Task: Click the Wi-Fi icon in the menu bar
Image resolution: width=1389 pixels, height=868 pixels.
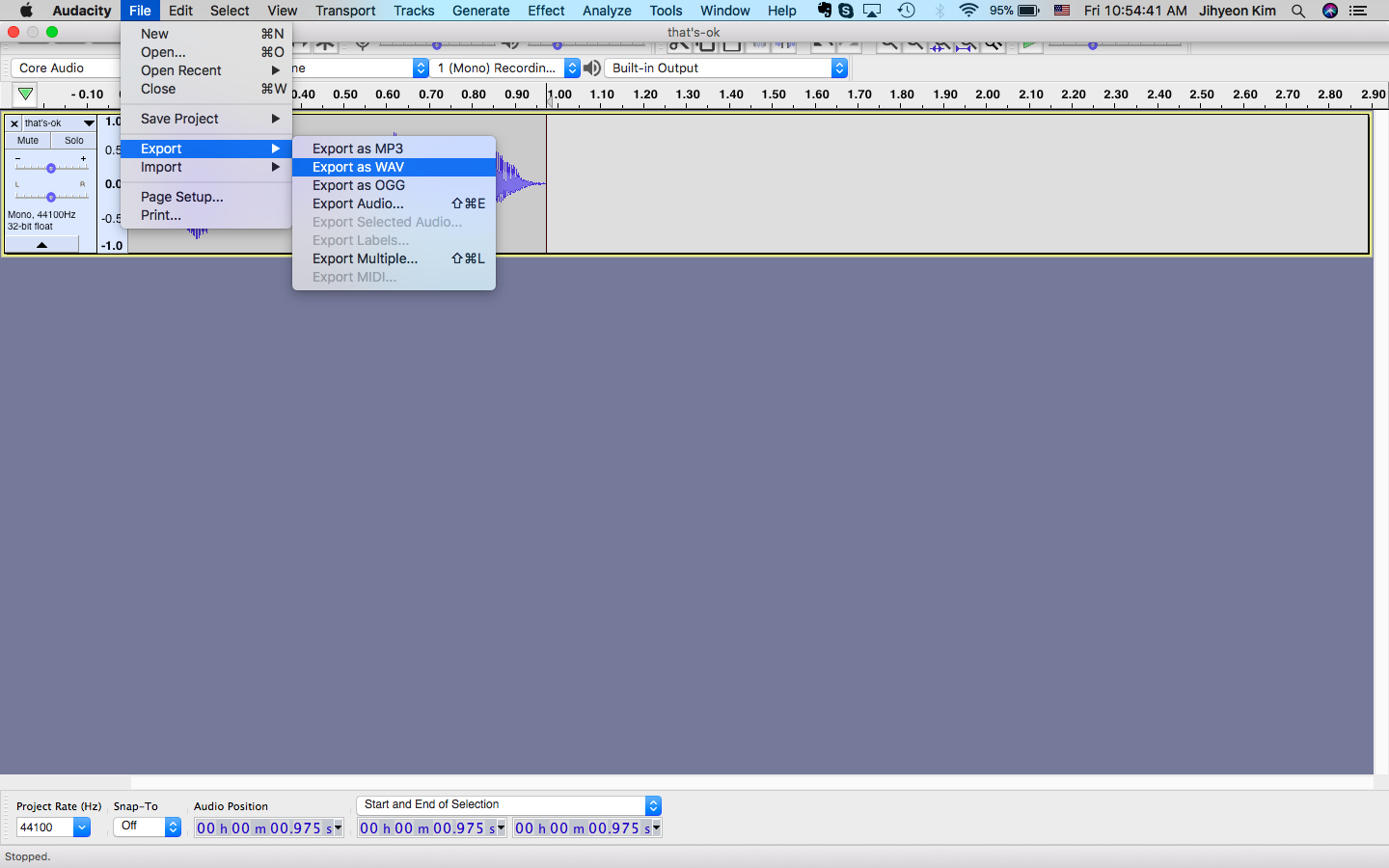Action: pyautogui.click(x=968, y=11)
